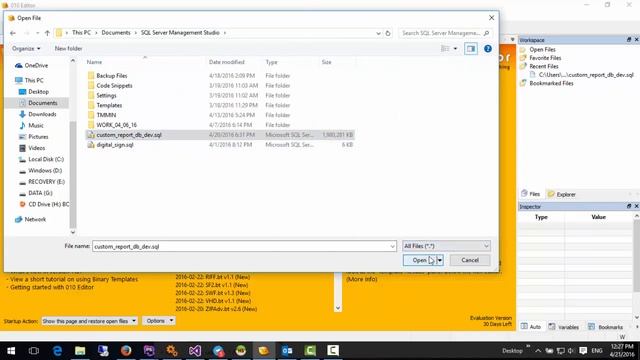This screenshot has height=360, width=640.
Task: Navigate up one folder level
Action: (x=47, y=33)
